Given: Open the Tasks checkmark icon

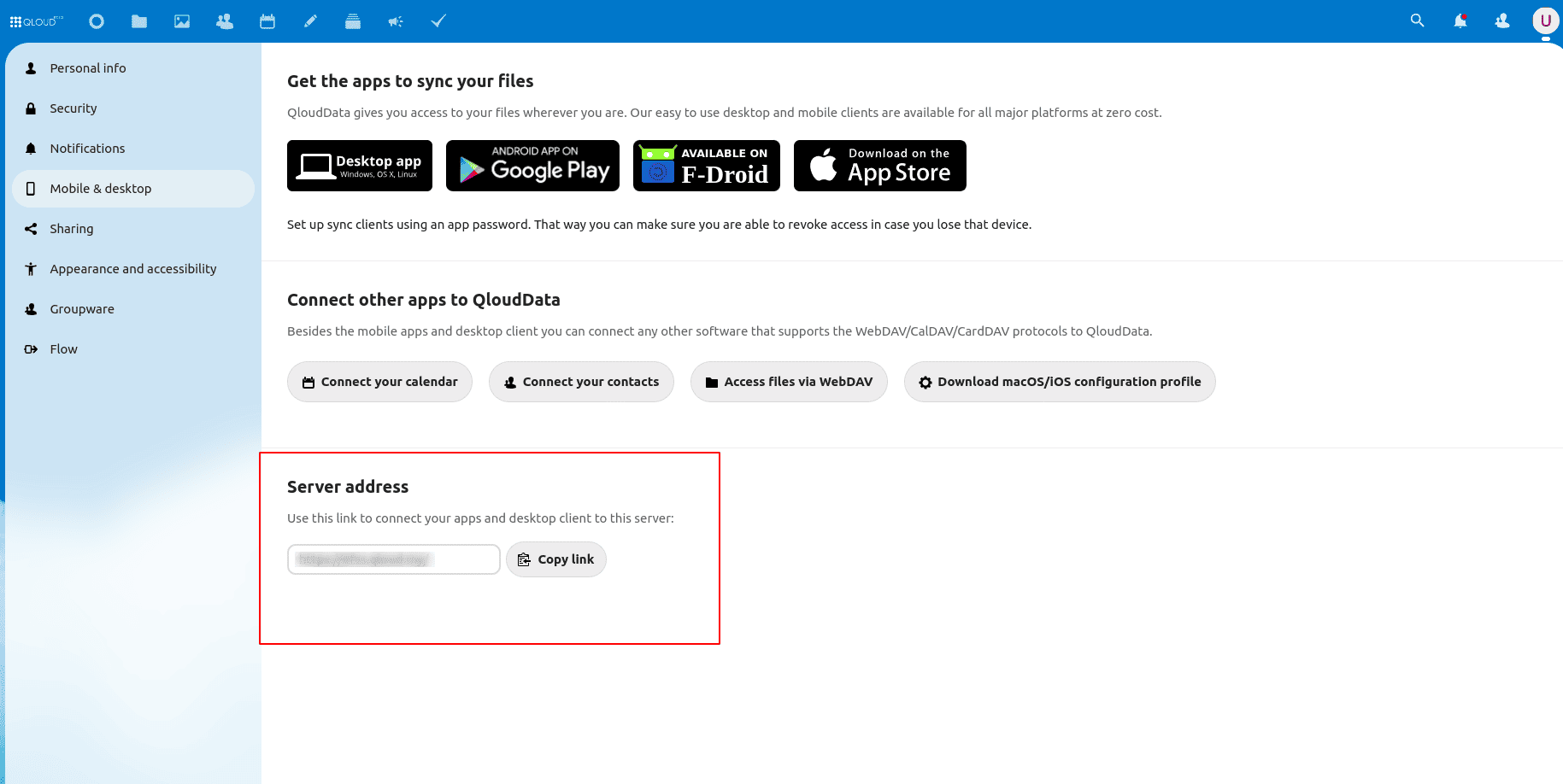Looking at the screenshot, I should pos(438,21).
